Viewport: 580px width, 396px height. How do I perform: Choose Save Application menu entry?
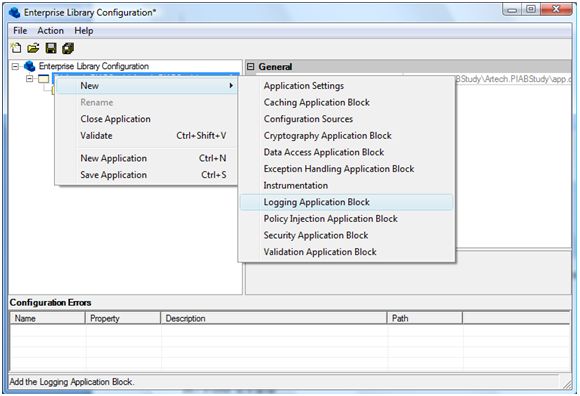point(147,175)
